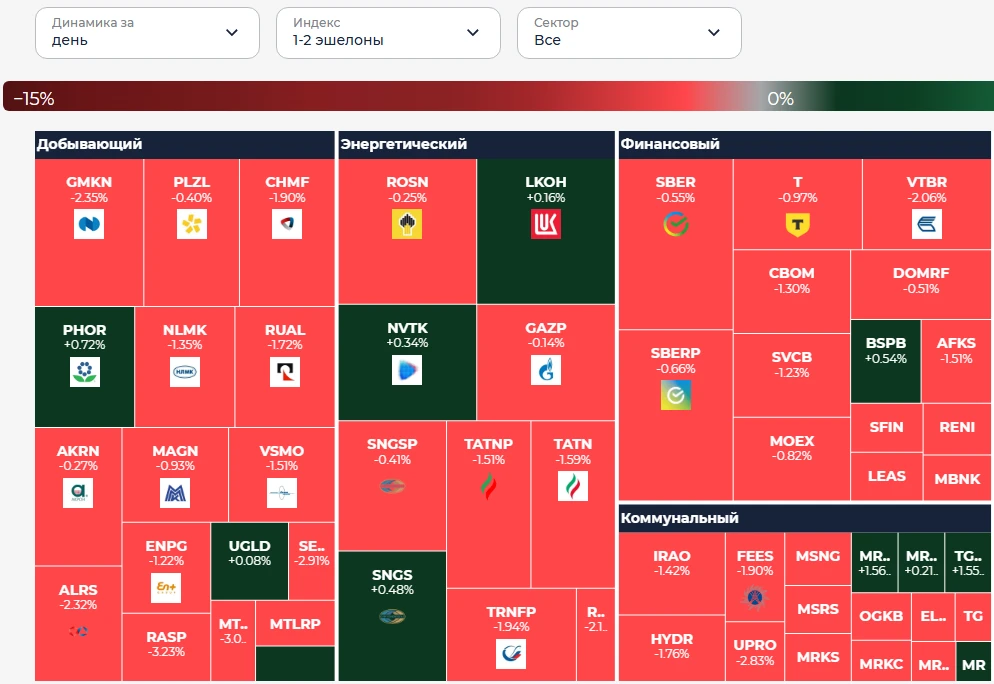Click the MAGN logo icon
Image resolution: width=994 pixels, height=684 pixels.
pos(175,493)
